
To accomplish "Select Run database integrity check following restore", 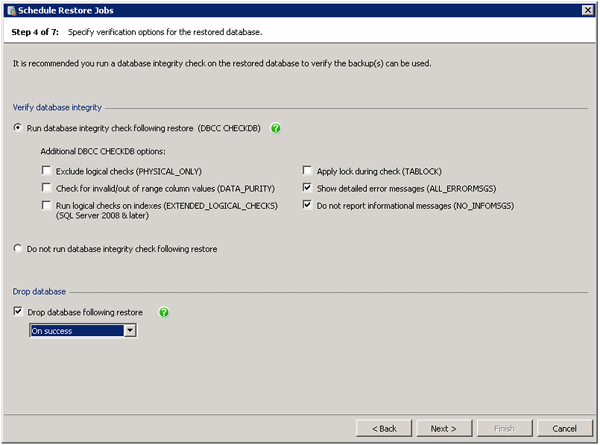I will pyautogui.click(x=19, y=128).
